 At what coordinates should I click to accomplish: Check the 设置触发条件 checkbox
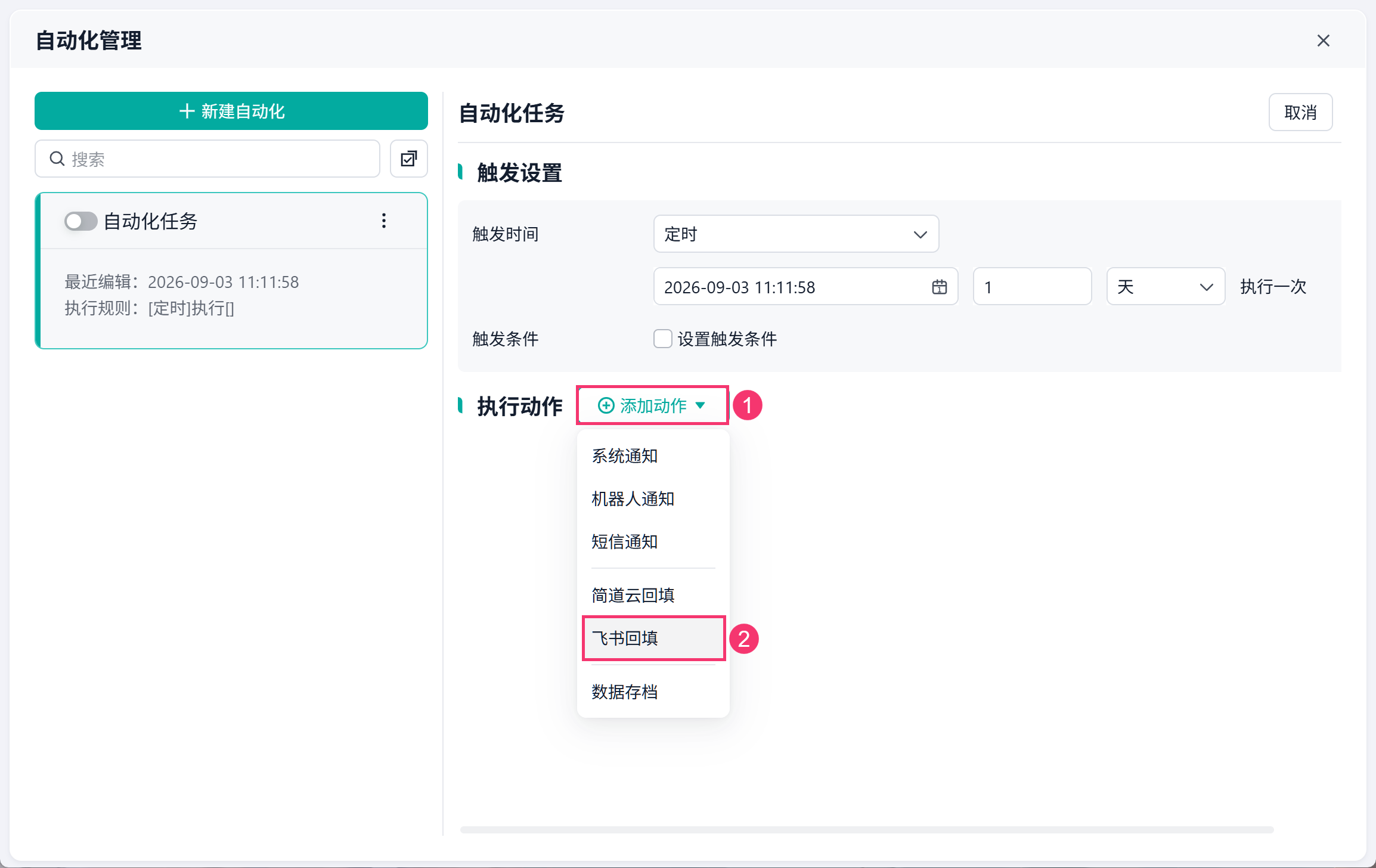(663, 339)
